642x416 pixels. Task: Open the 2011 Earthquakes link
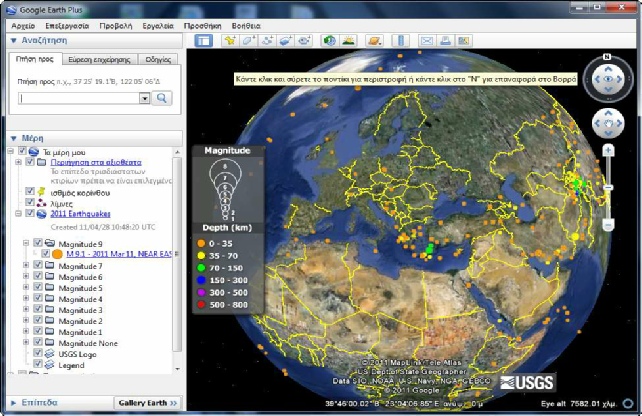(x=80, y=213)
